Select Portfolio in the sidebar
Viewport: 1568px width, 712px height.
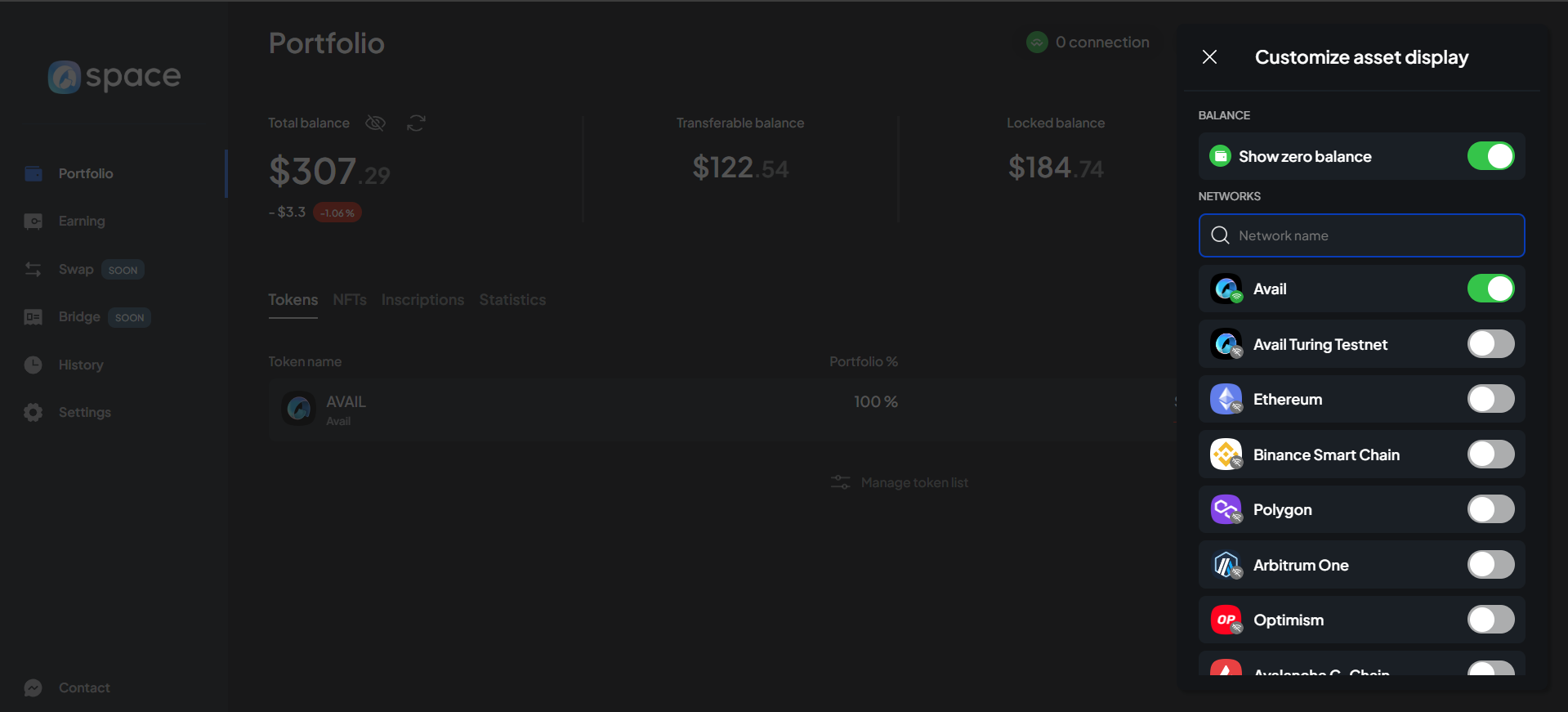tap(86, 173)
